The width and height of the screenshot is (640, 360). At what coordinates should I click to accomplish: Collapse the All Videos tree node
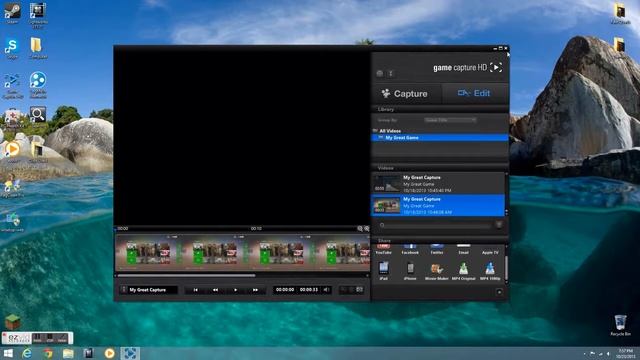point(375,131)
